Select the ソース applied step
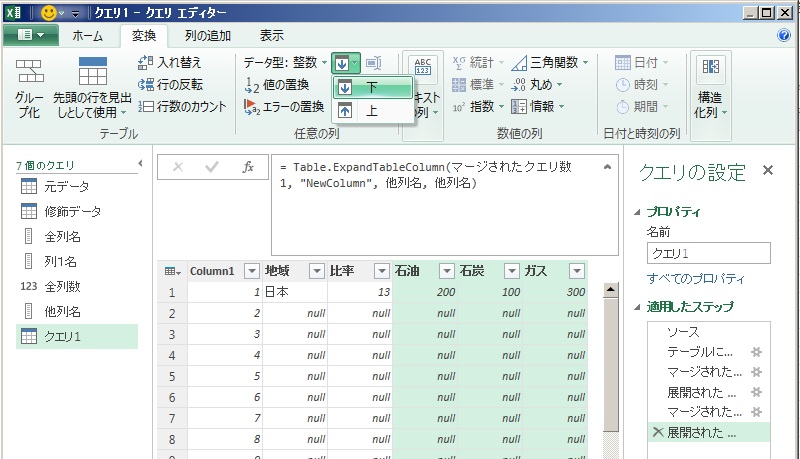The height and width of the screenshot is (459, 800). (x=709, y=332)
